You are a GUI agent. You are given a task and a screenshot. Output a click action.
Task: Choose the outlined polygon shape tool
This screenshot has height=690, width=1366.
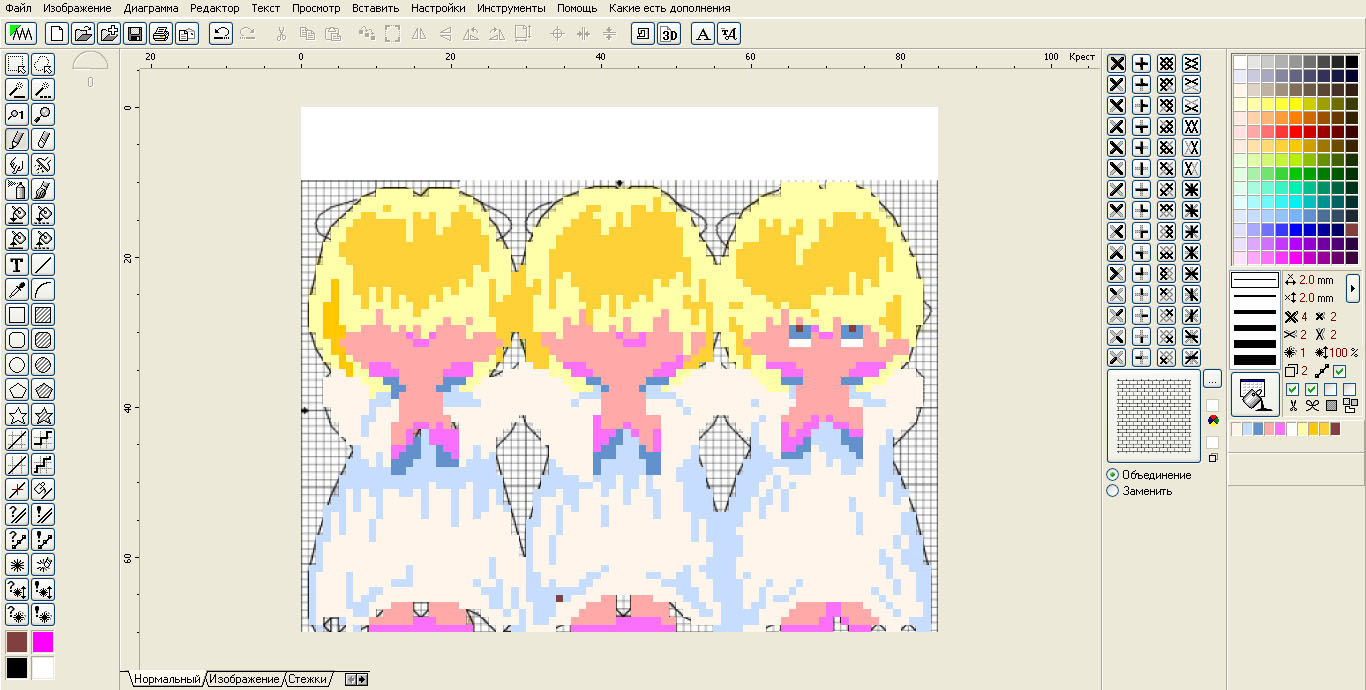(x=17, y=390)
